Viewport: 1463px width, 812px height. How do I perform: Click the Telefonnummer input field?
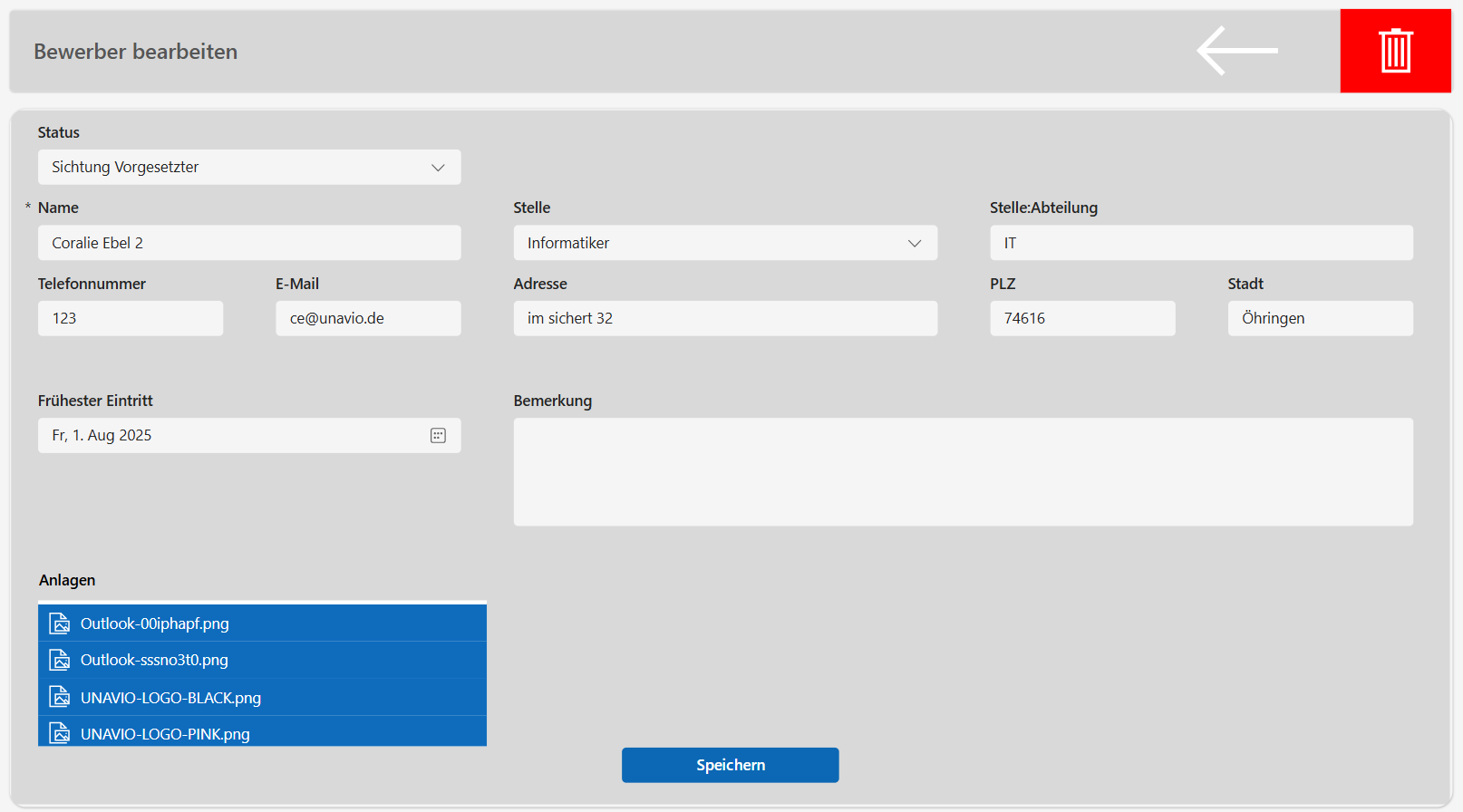pos(131,319)
